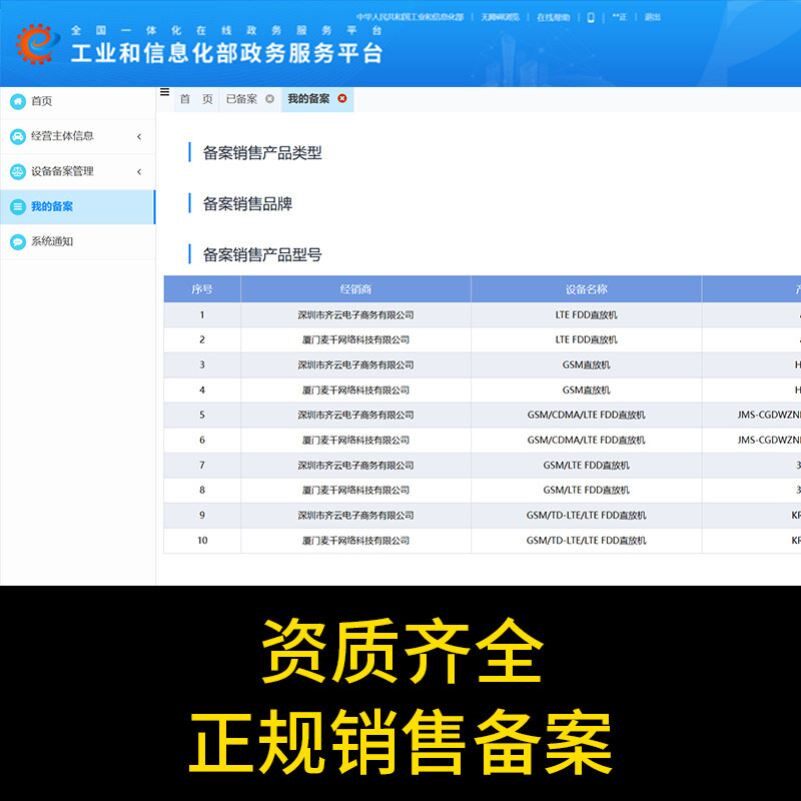Click the 退出 logout link
Screen dimensions: 801x801
[x=652, y=17]
